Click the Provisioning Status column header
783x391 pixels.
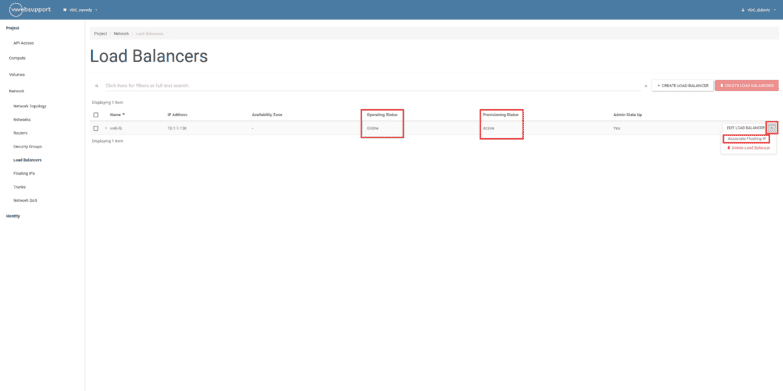coord(501,115)
